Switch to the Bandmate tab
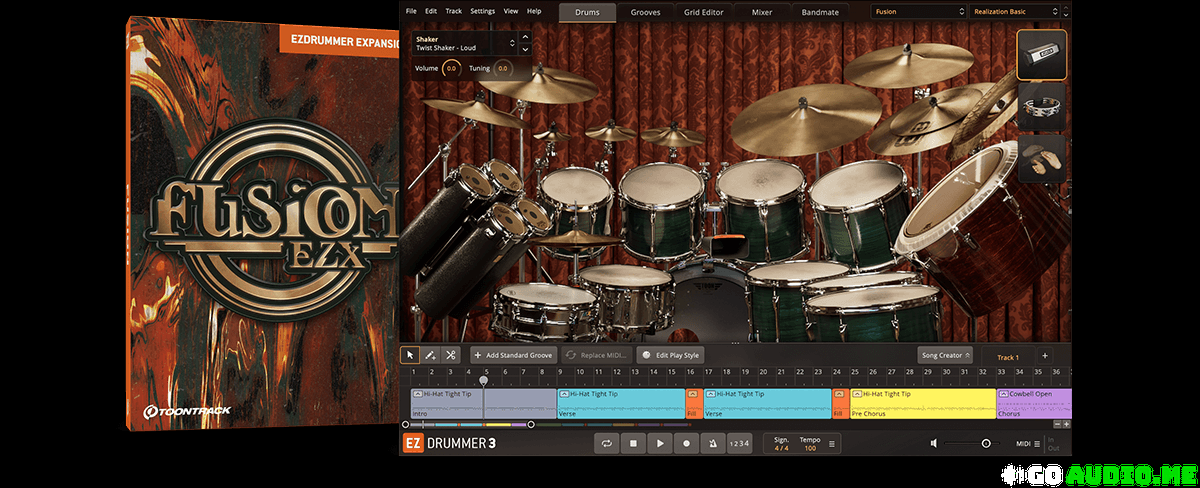 [x=820, y=12]
